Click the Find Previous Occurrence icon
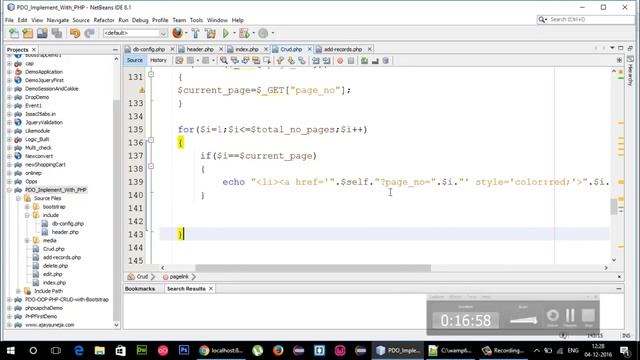This screenshot has height=360, width=640. tap(234, 60)
